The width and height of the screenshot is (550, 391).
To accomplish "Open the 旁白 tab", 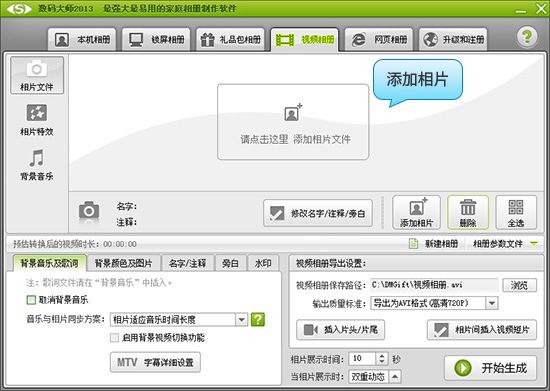I will (230, 263).
